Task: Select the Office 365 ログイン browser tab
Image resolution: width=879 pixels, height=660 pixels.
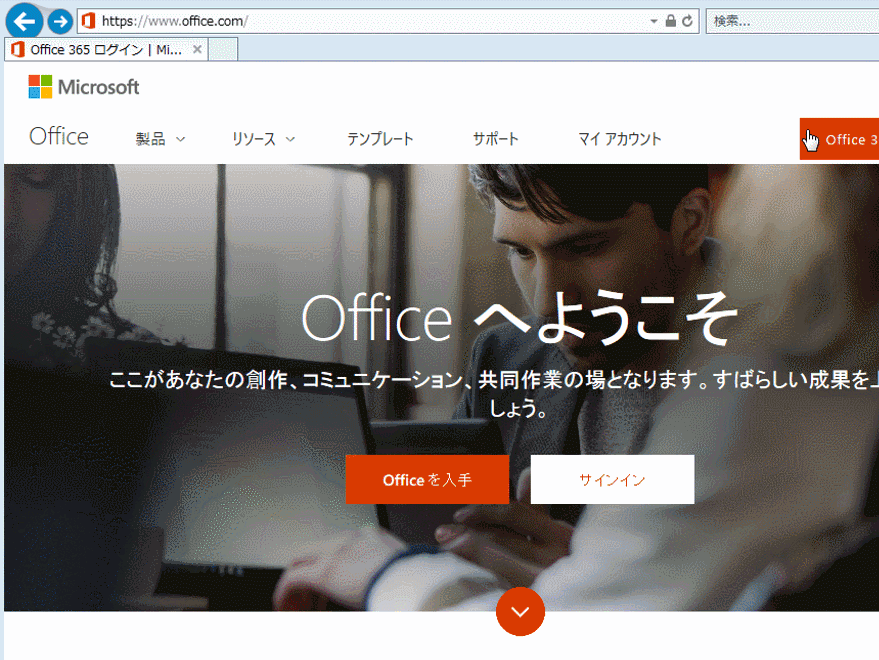Action: (x=107, y=49)
